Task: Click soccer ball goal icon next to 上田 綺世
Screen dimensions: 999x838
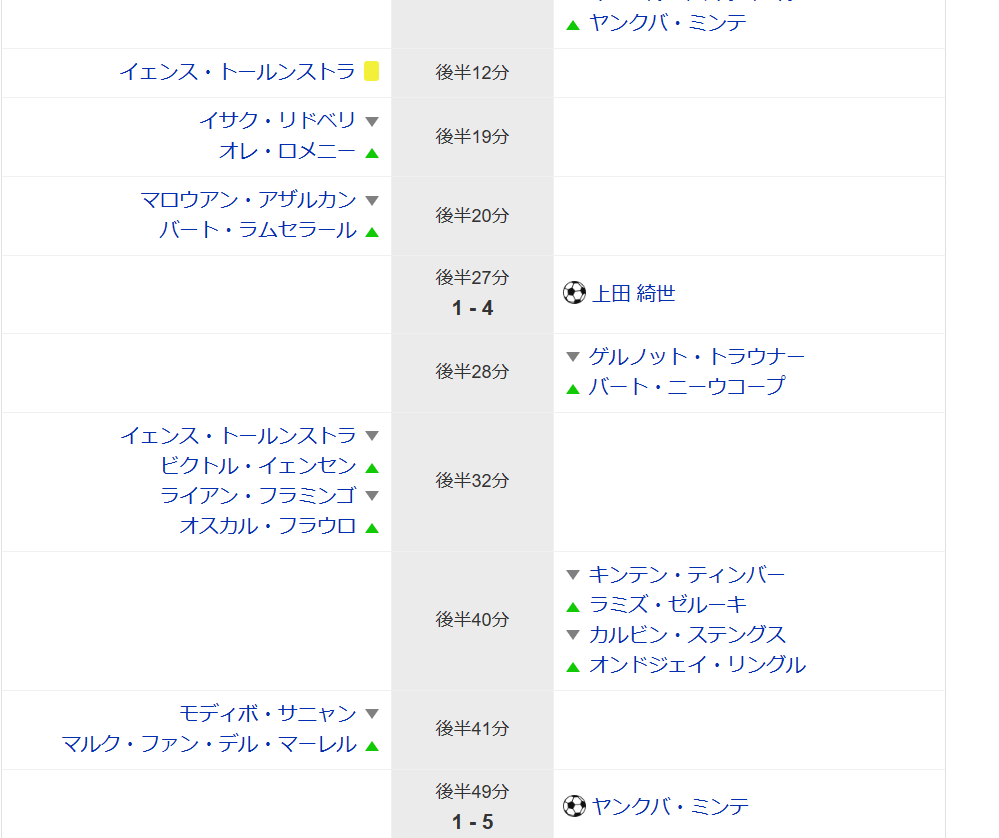Action: tap(574, 293)
